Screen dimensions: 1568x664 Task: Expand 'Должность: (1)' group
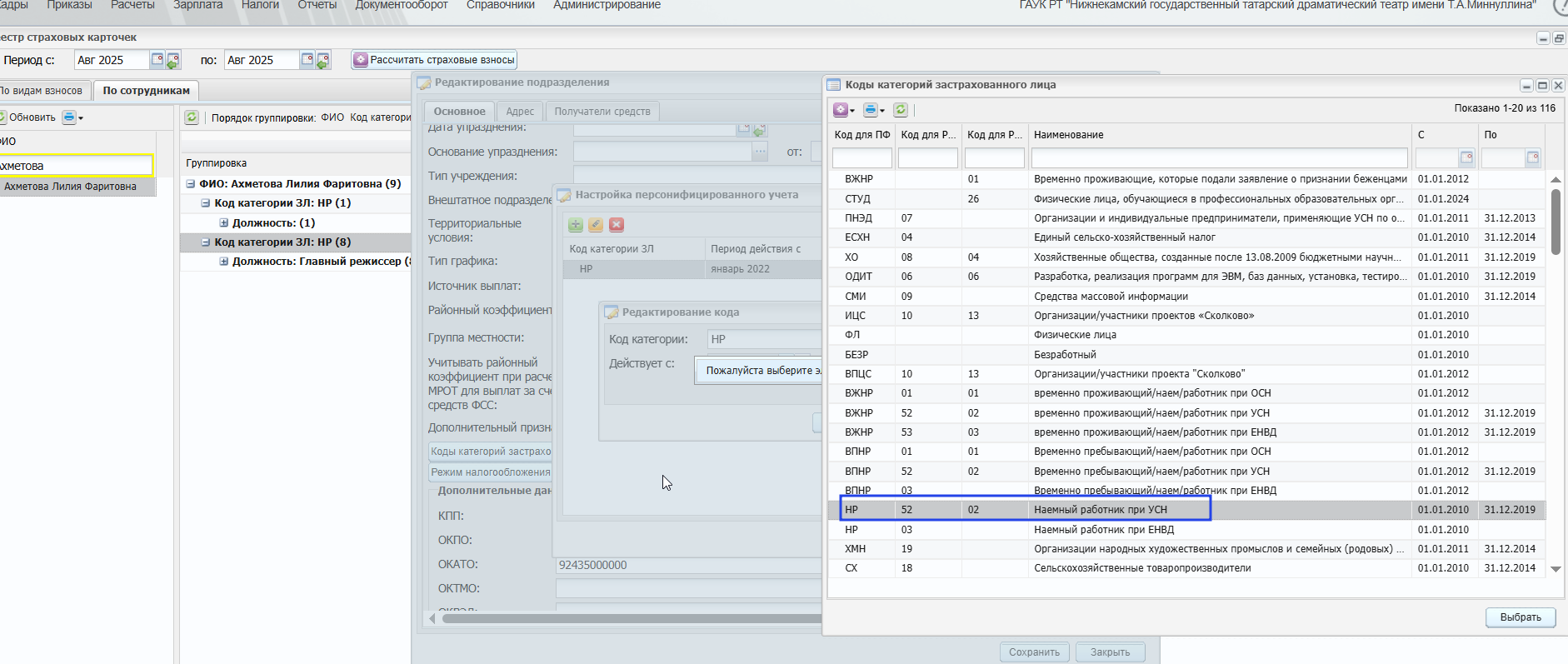tap(223, 223)
